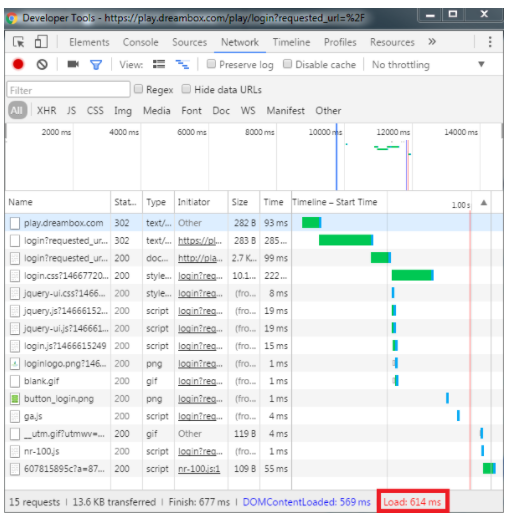Filter requests by Font
The height and width of the screenshot is (519, 509).
(191, 110)
